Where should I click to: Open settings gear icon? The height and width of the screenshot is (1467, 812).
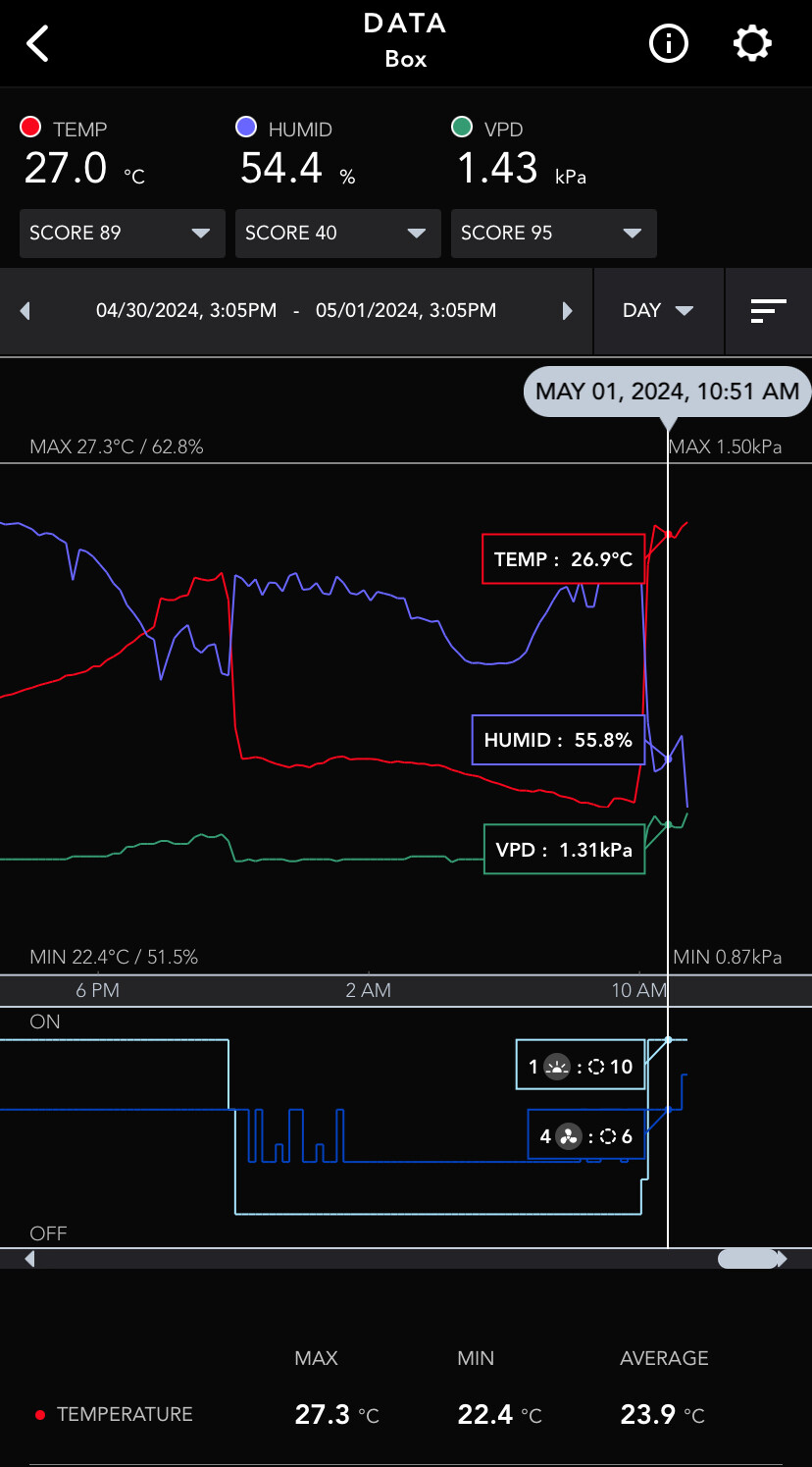753,44
